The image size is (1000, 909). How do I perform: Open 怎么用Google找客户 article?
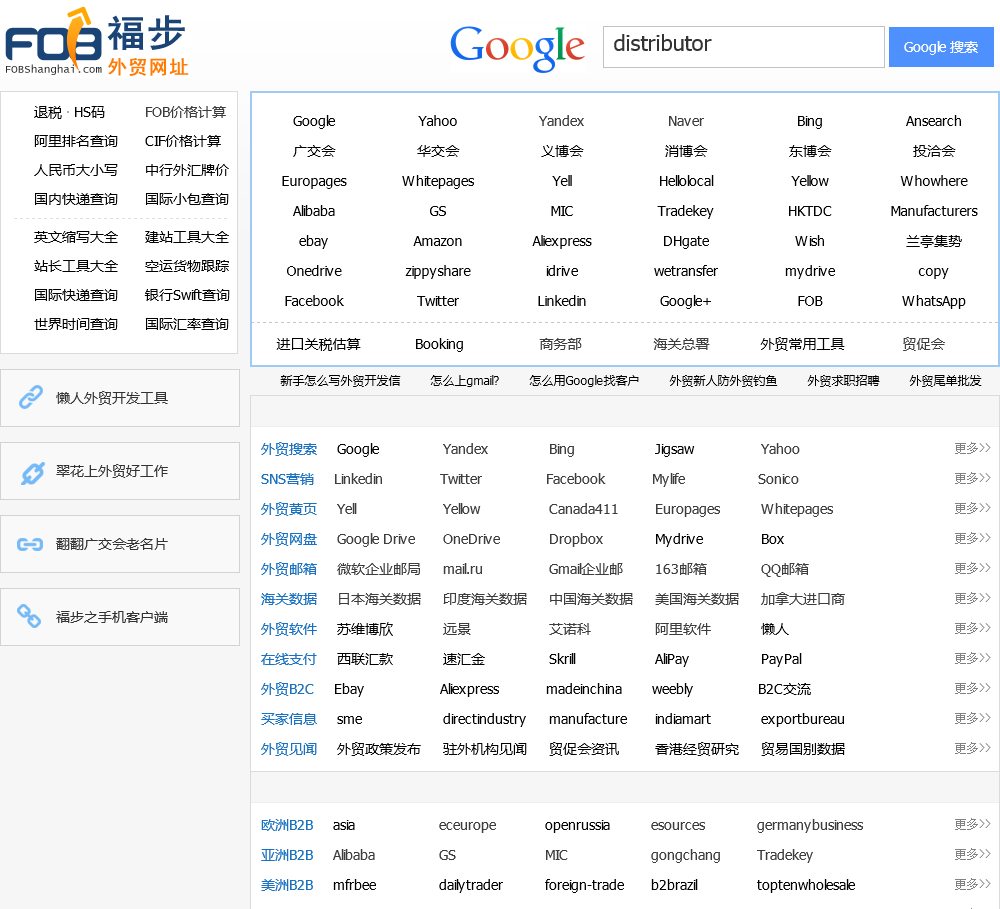pyautogui.click(x=584, y=381)
